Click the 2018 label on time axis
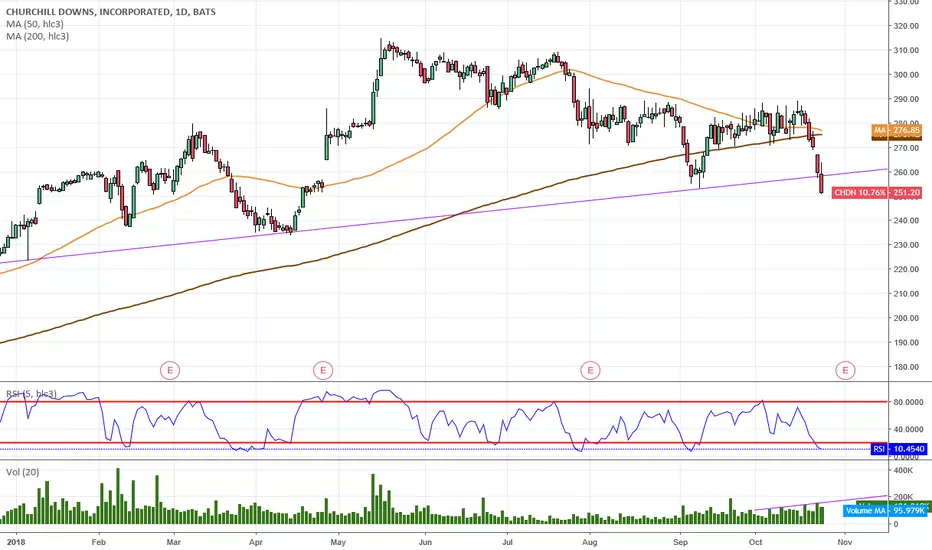 tap(16, 542)
